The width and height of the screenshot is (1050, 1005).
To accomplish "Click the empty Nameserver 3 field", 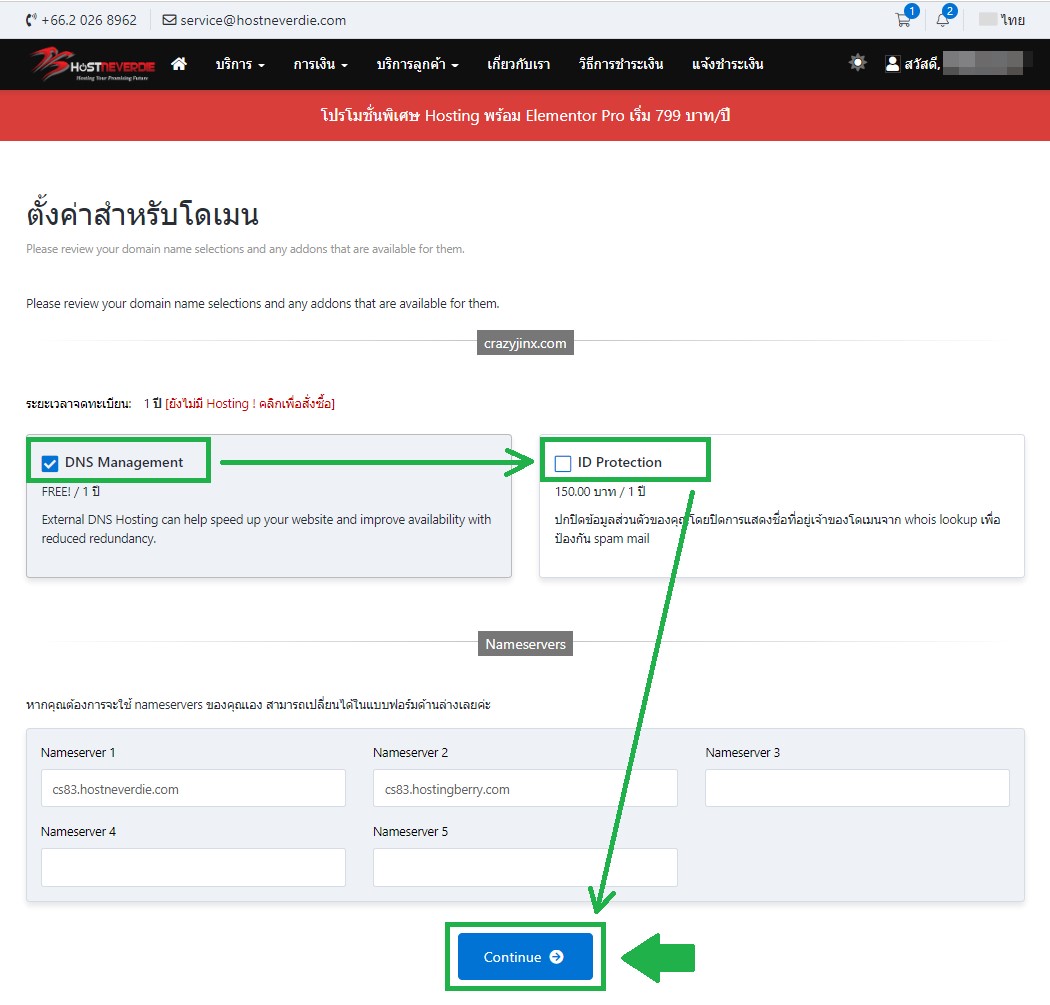I will point(857,788).
